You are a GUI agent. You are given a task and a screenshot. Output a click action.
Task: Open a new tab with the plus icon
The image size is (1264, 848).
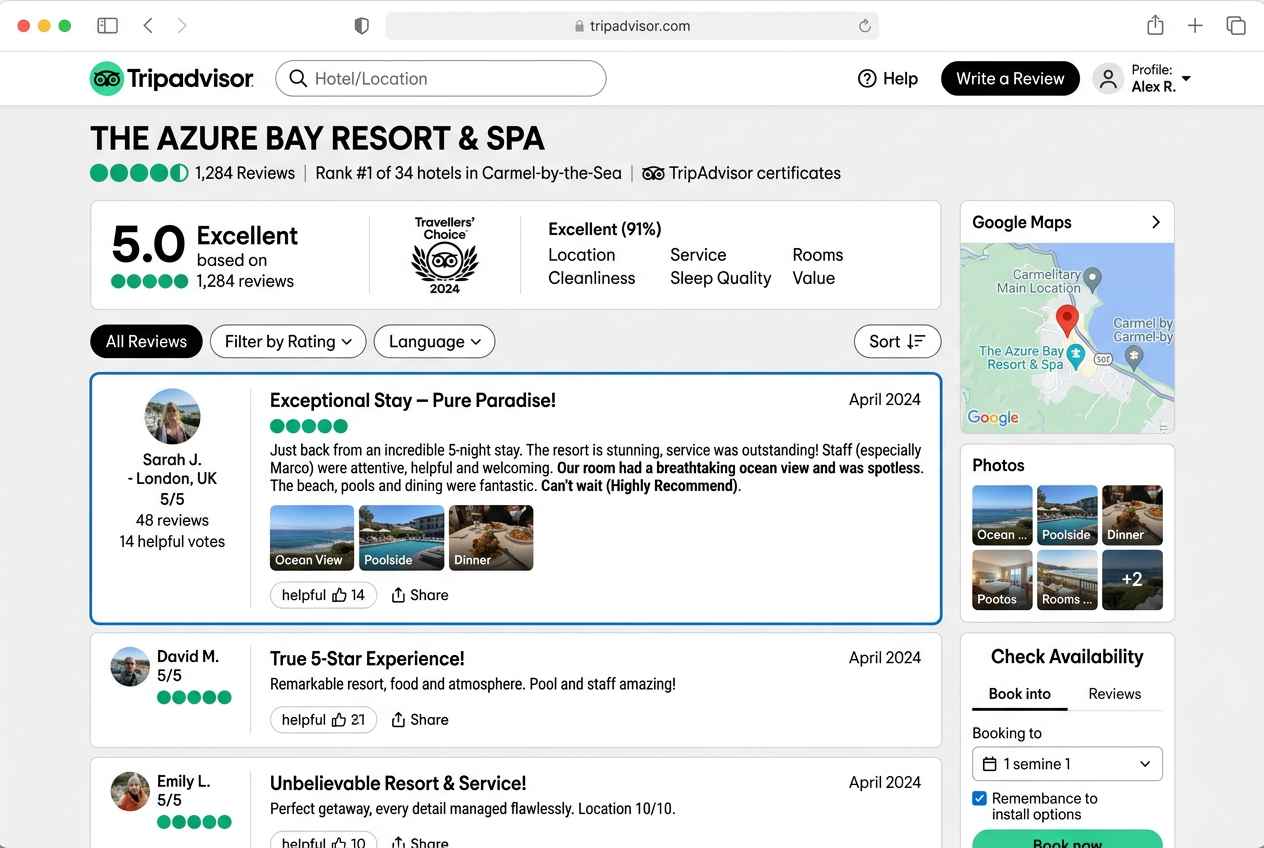pos(1195,26)
